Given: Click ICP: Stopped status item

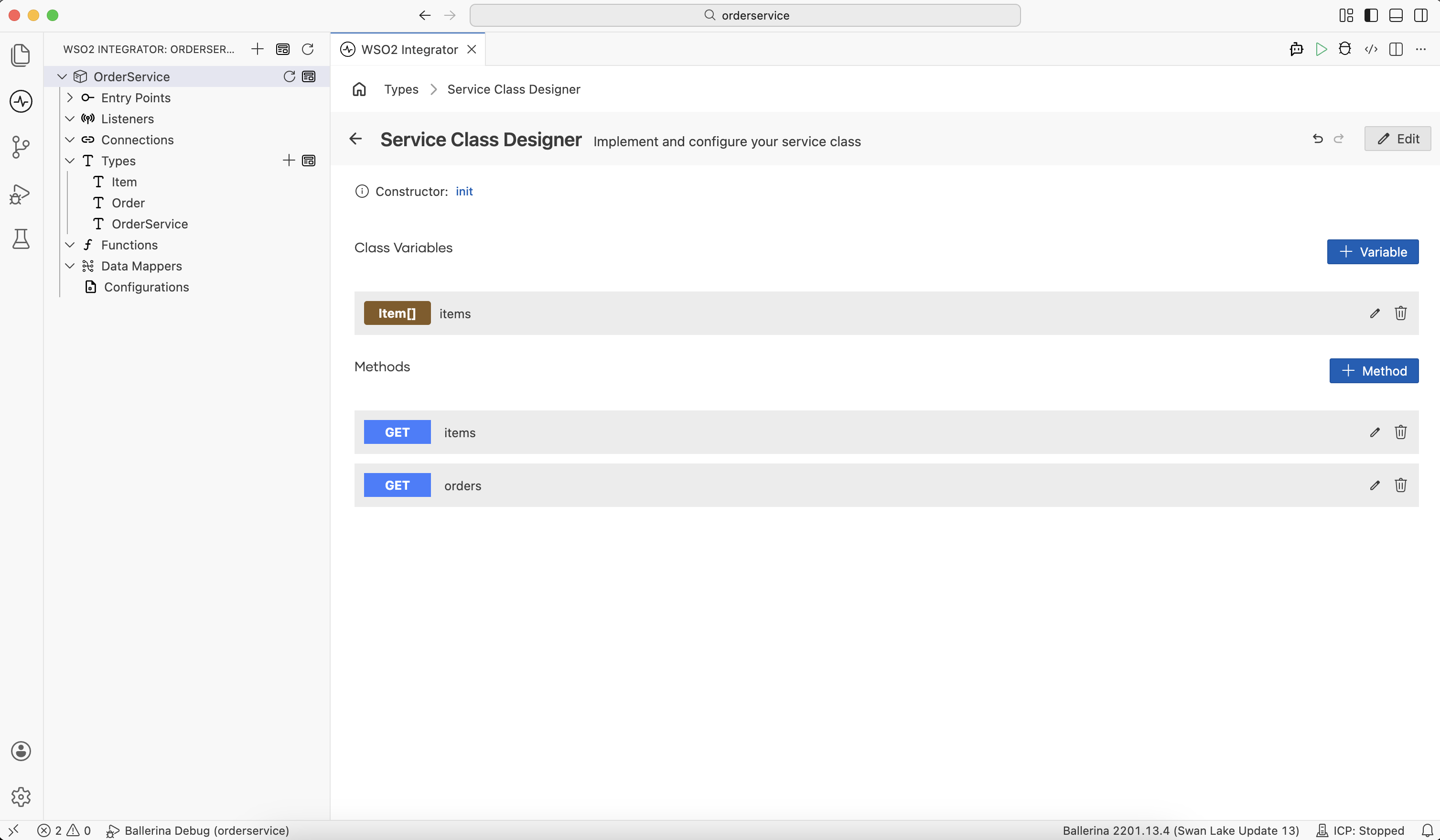Looking at the screenshot, I should click(x=1360, y=830).
